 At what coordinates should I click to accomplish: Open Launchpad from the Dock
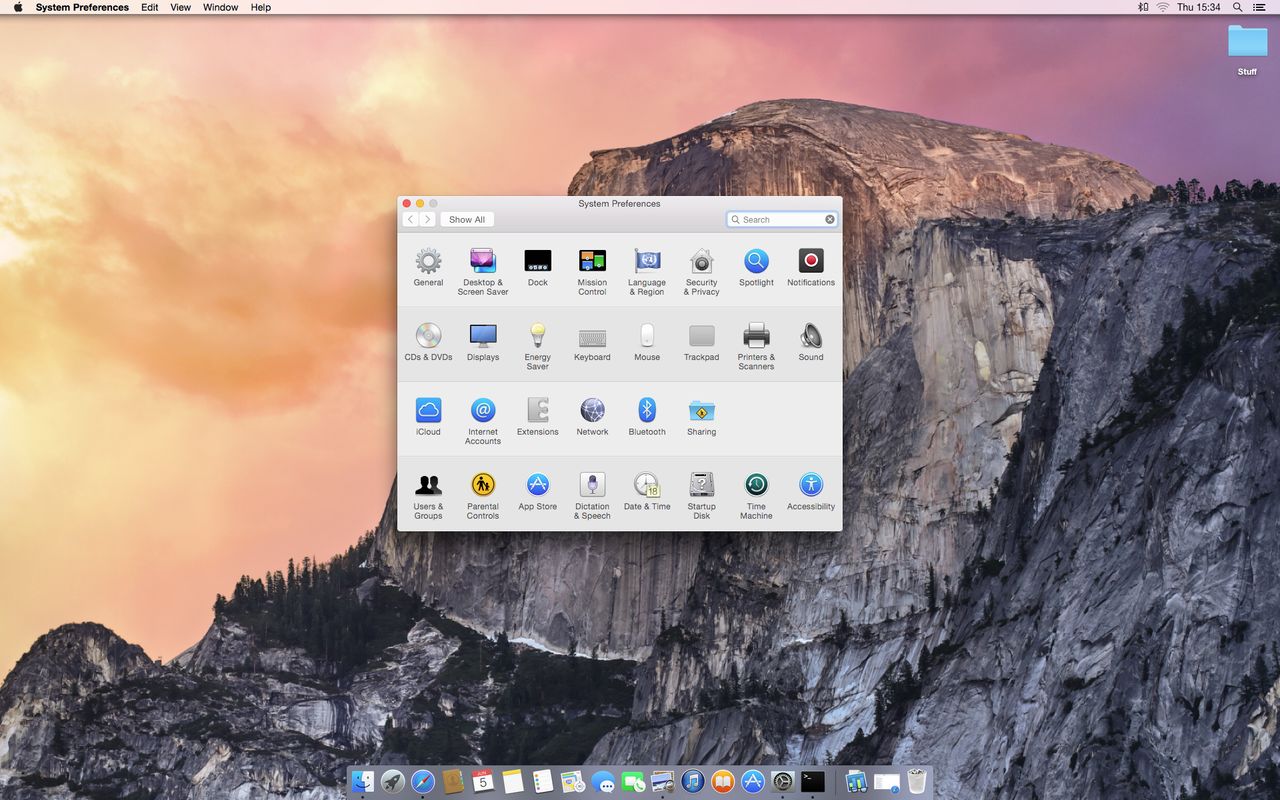(x=393, y=781)
